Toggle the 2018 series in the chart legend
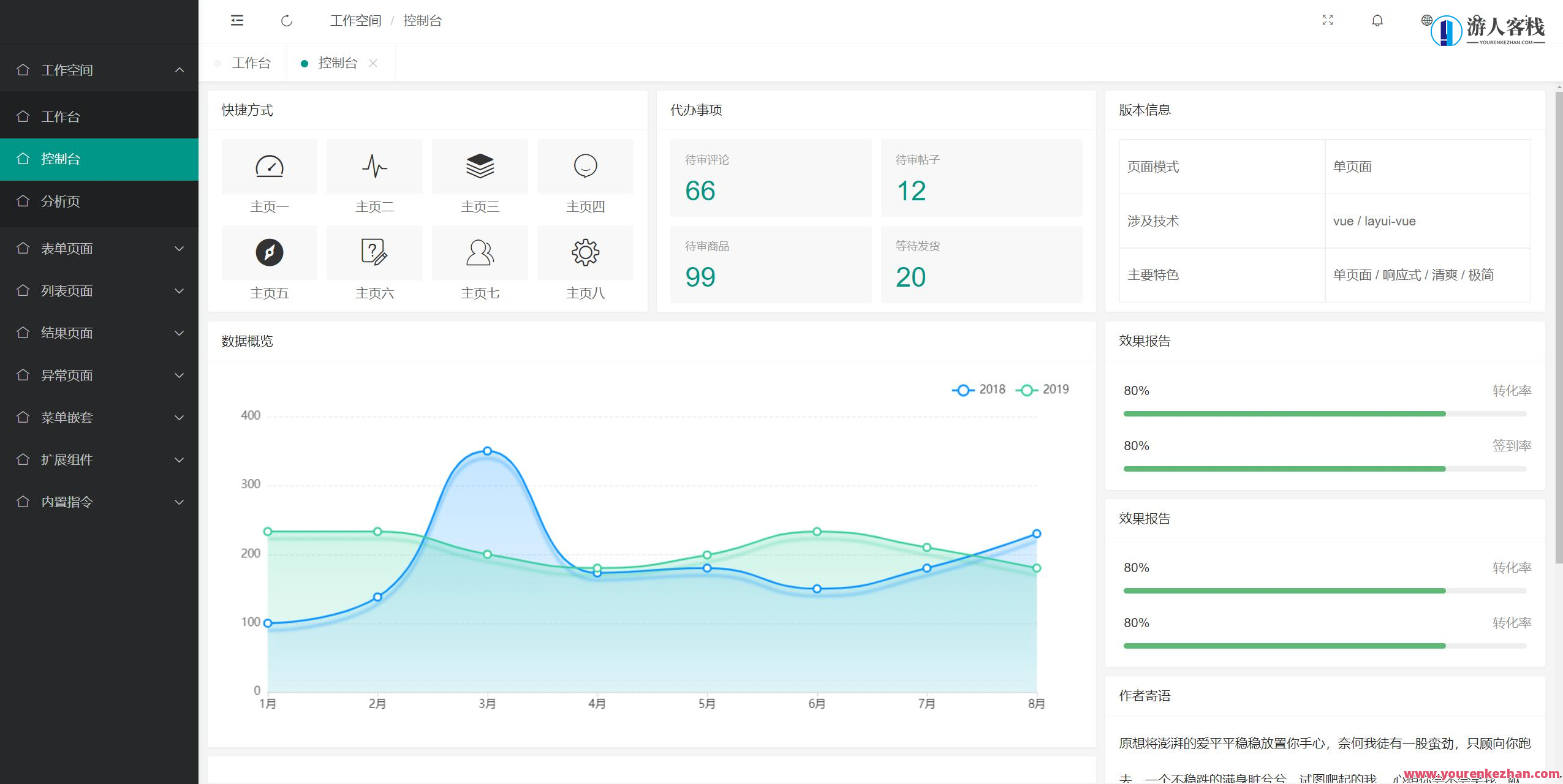Image resolution: width=1563 pixels, height=784 pixels. pyautogui.click(x=979, y=390)
